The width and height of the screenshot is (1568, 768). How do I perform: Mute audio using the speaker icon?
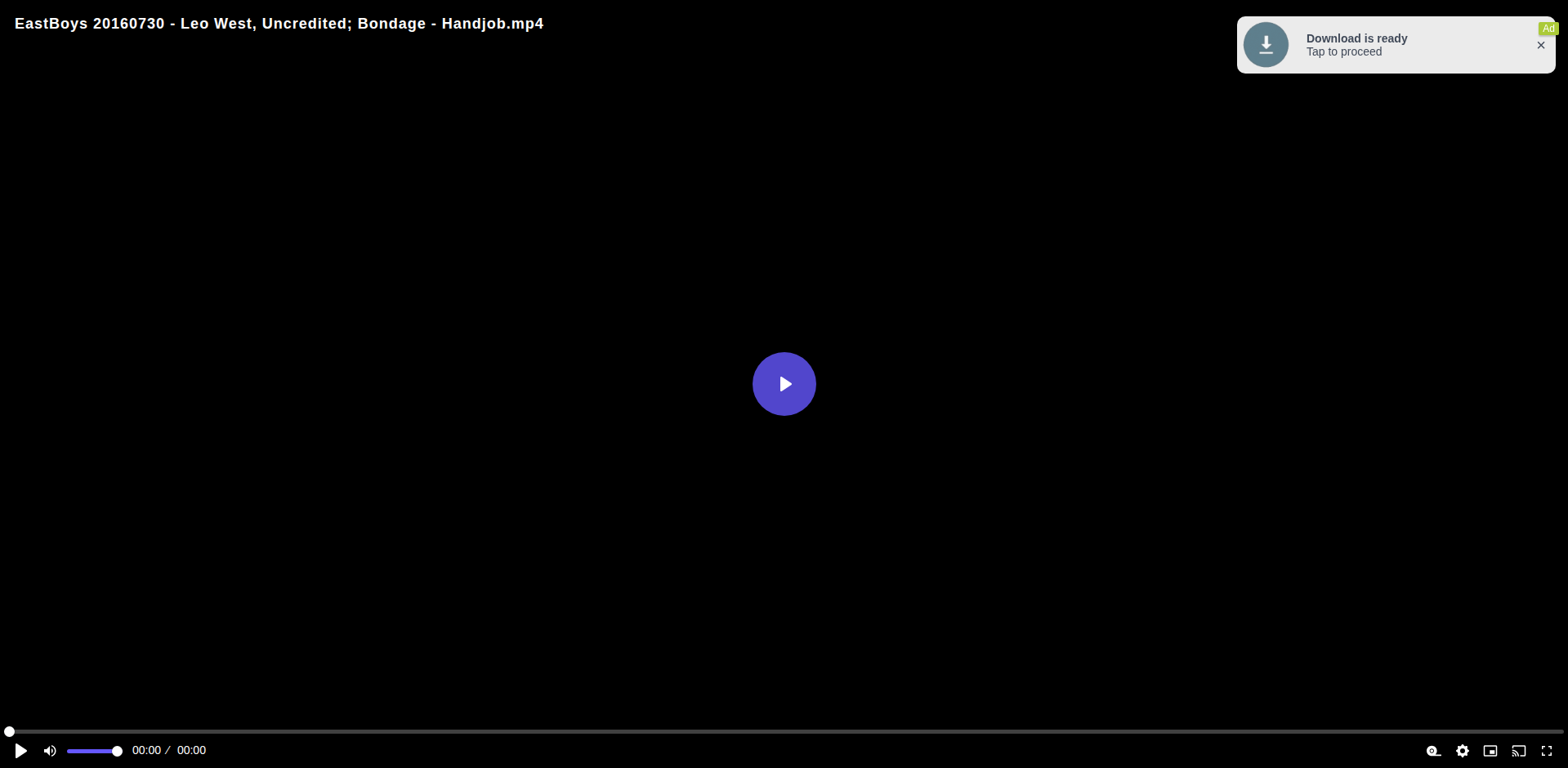pyautogui.click(x=50, y=751)
